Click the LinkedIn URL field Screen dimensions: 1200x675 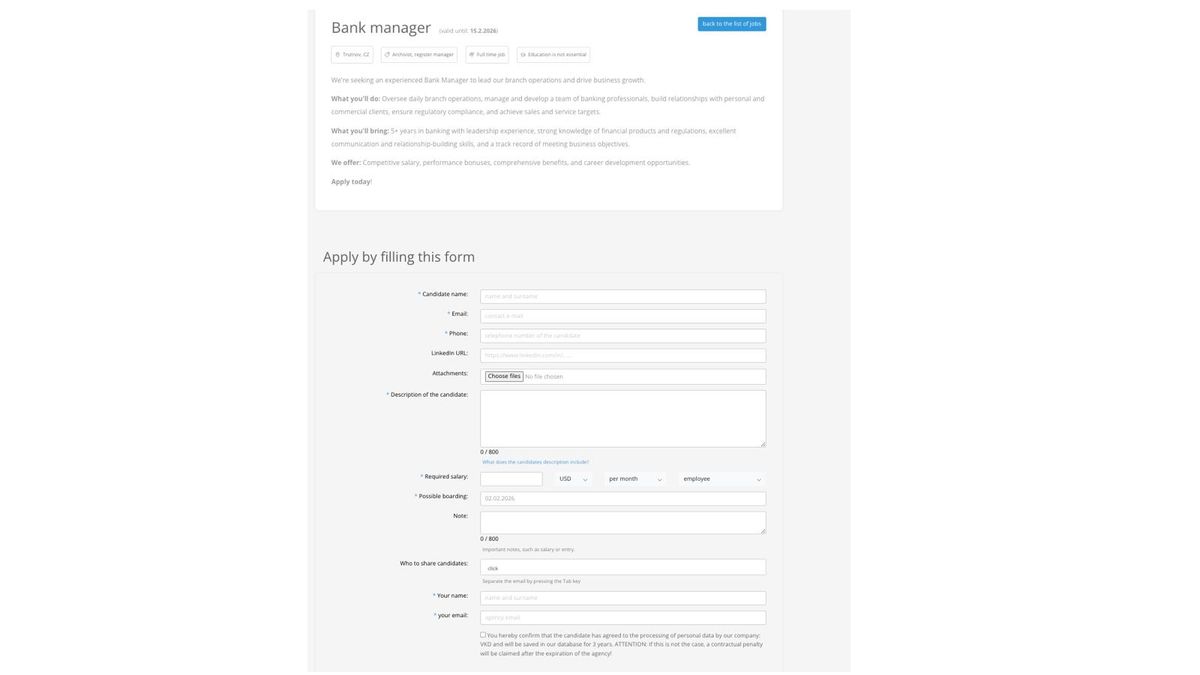tap(623, 355)
